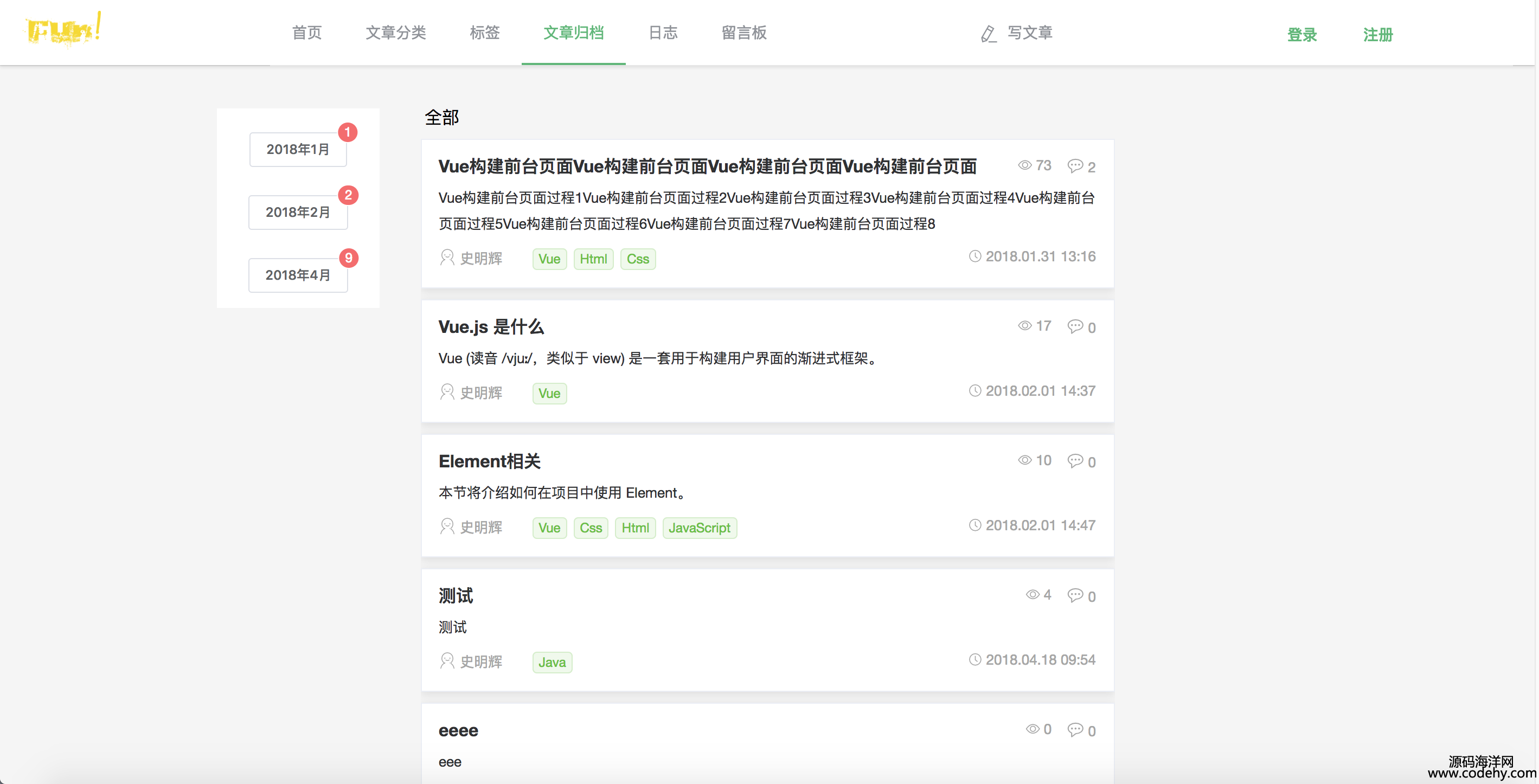Screen dimensions: 1539x784
Task: Click author avatar icon on Element相关
Action: tap(447, 526)
